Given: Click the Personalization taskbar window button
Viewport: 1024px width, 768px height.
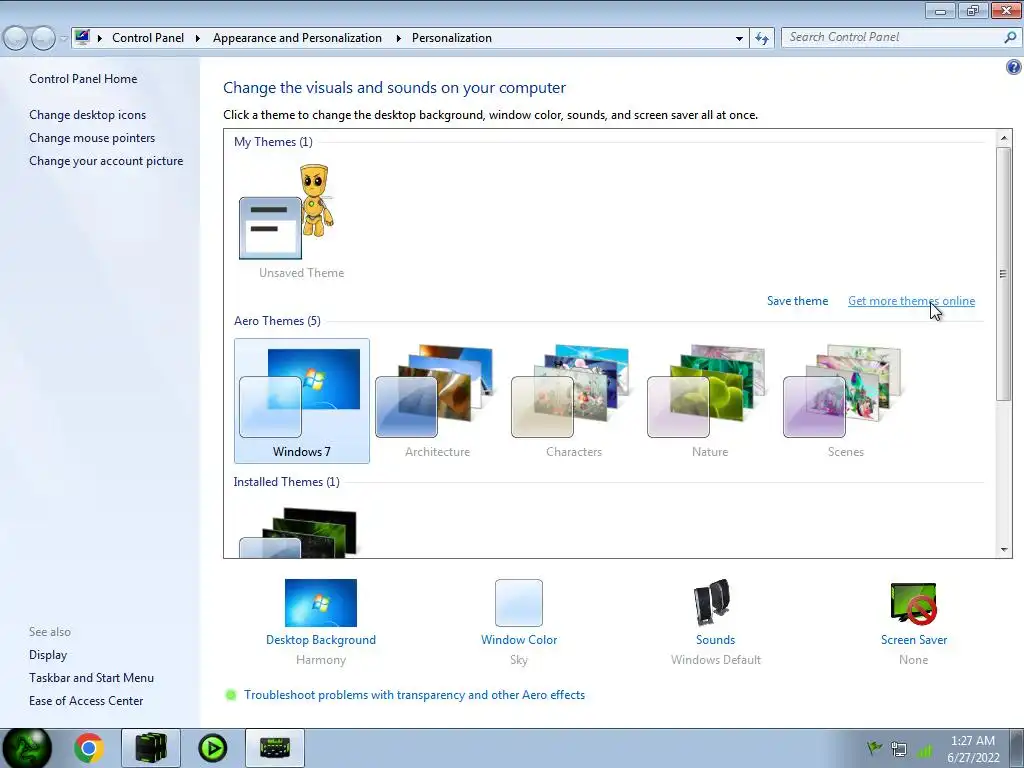Looking at the screenshot, I should point(275,748).
